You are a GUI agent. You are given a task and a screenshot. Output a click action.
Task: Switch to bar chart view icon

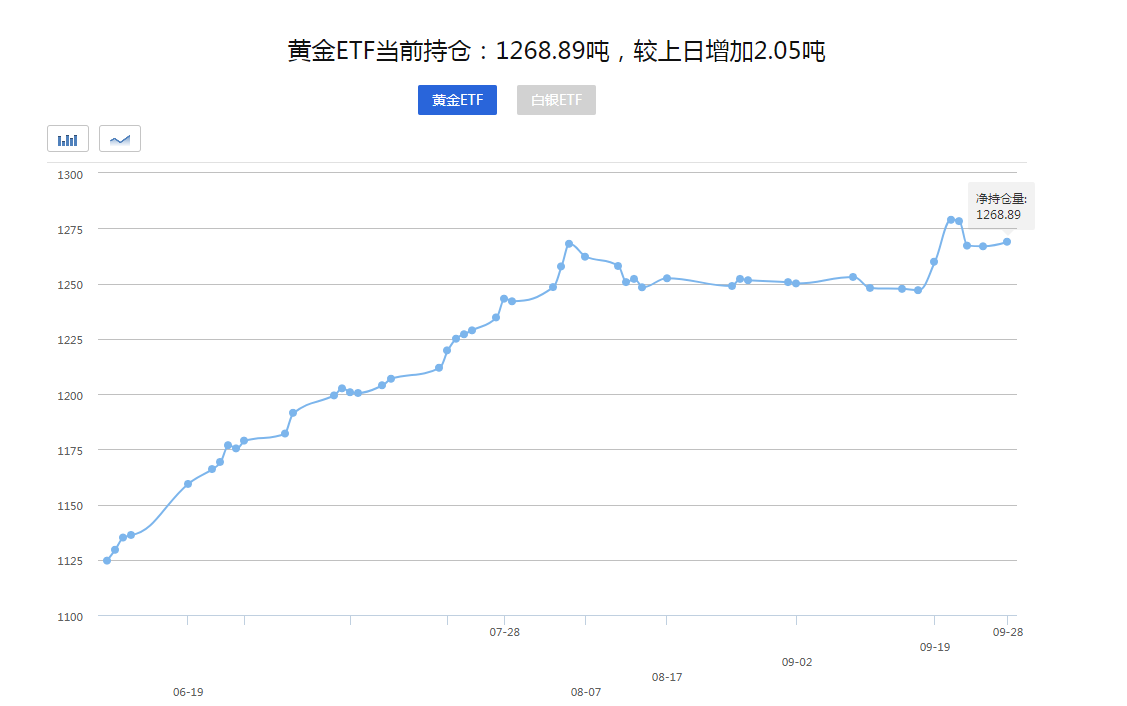pos(68,139)
